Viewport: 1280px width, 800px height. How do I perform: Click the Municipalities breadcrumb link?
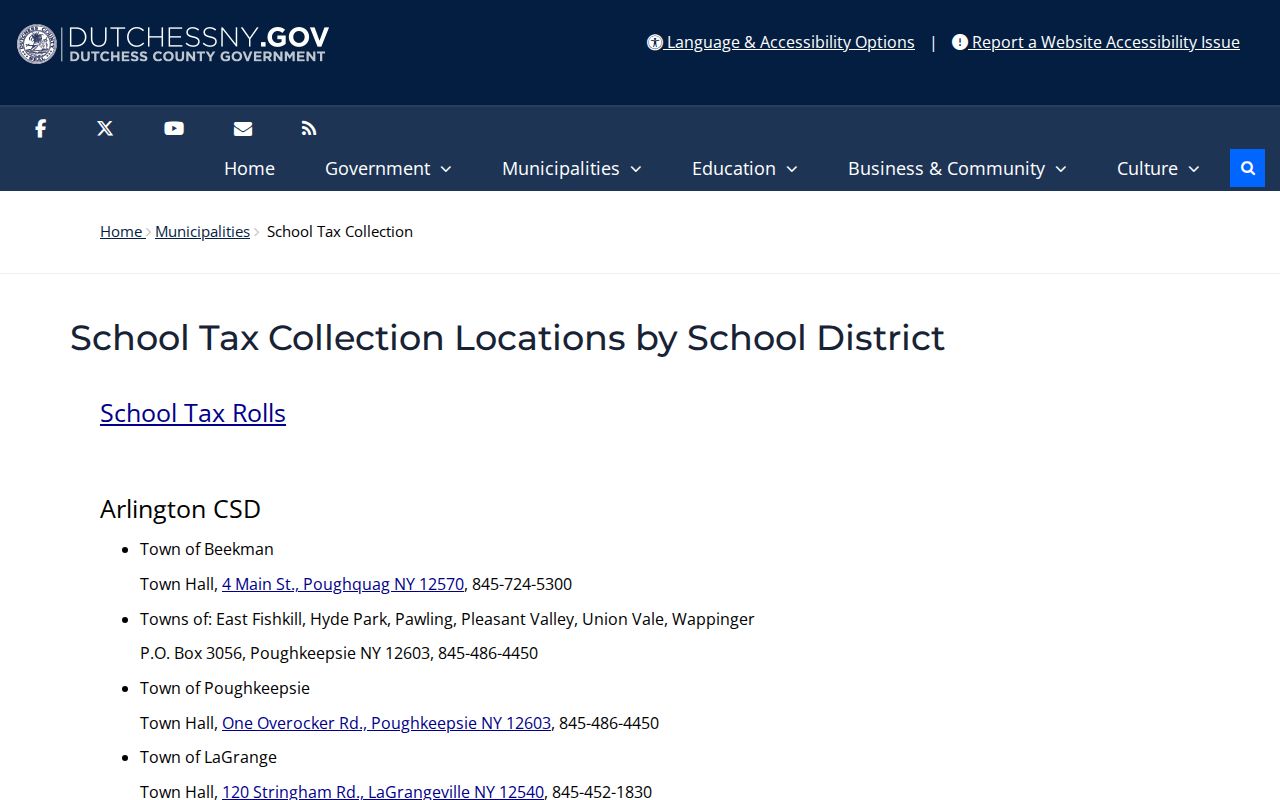click(x=202, y=231)
